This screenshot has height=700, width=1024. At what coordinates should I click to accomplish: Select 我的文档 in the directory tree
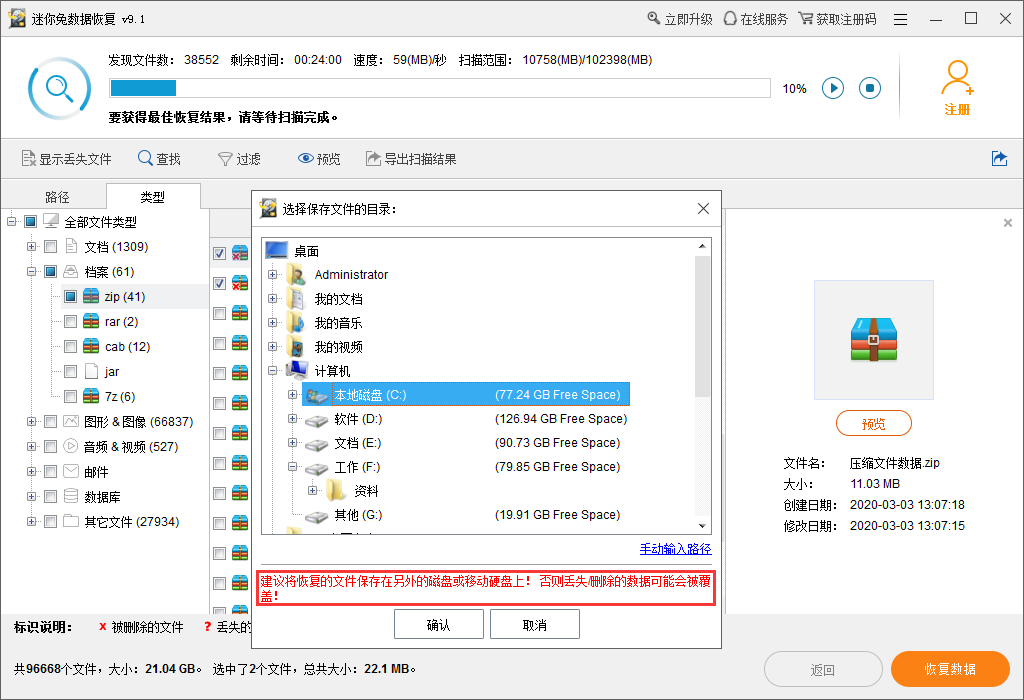click(338, 299)
